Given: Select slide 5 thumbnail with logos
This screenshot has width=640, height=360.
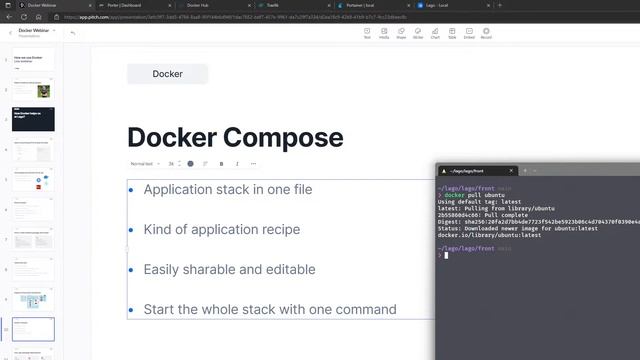Looking at the screenshot, I should (33, 179).
